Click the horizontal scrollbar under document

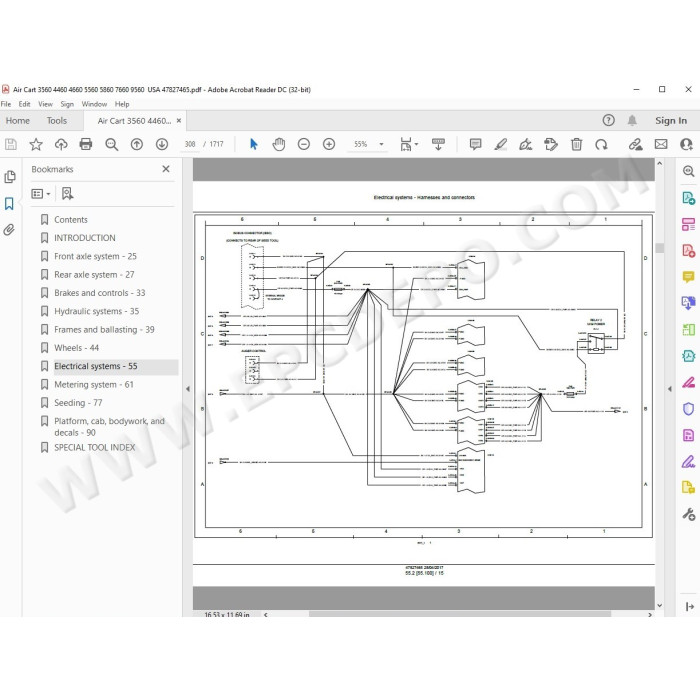(460, 614)
